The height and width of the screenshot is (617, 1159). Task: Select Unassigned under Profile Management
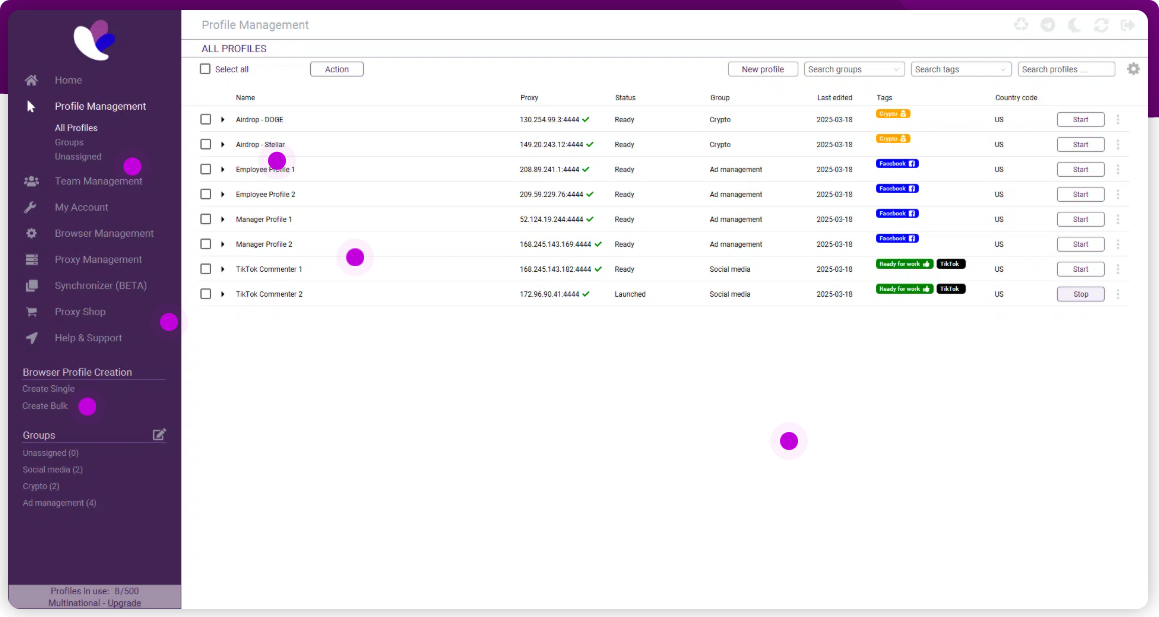pos(78,157)
